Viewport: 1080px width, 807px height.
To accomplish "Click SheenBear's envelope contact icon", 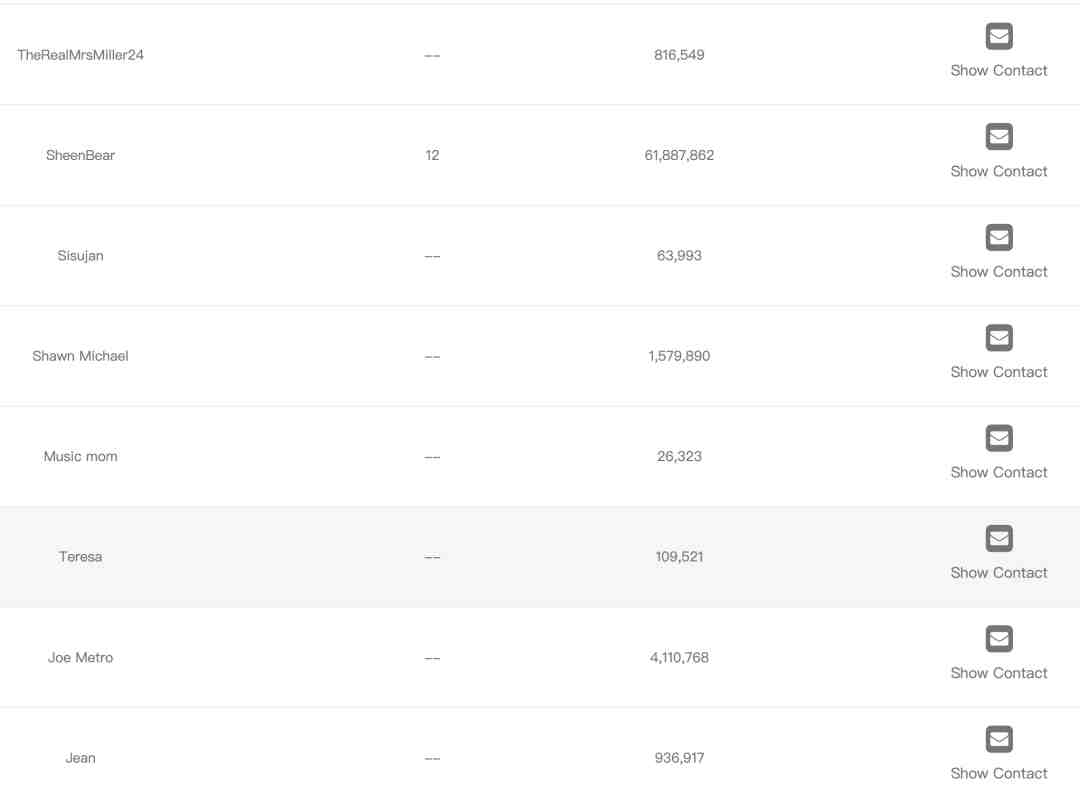I will (x=999, y=137).
